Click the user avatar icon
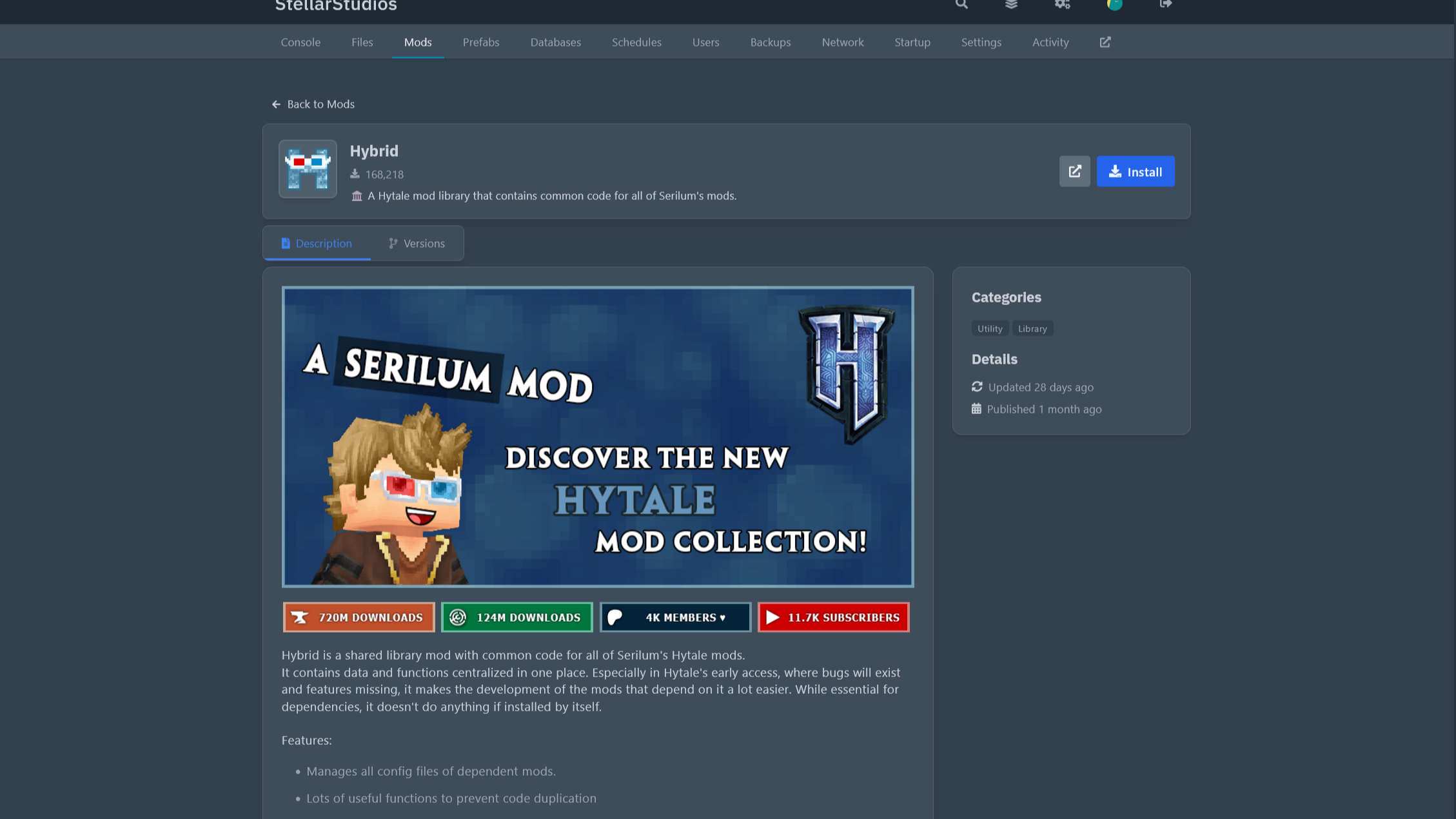The image size is (1456, 819). pyautogui.click(x=1114, y=5)
